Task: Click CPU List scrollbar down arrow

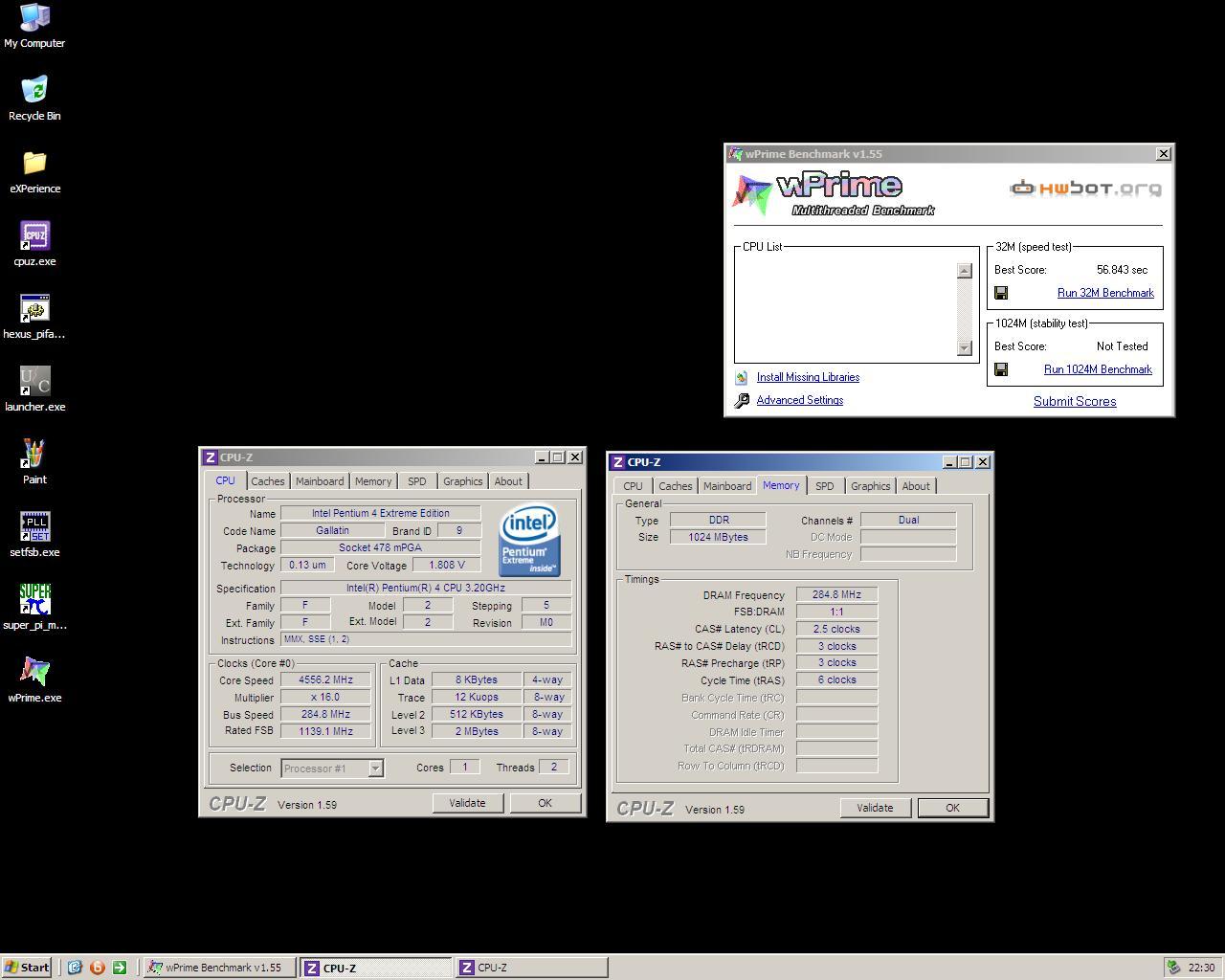Action: [x=965, y=347]
